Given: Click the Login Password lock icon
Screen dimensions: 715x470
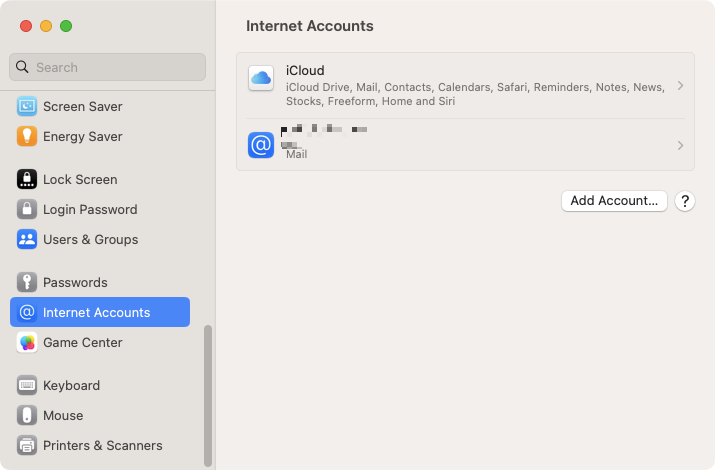Looking at the screenshot, I should point(27,209).
